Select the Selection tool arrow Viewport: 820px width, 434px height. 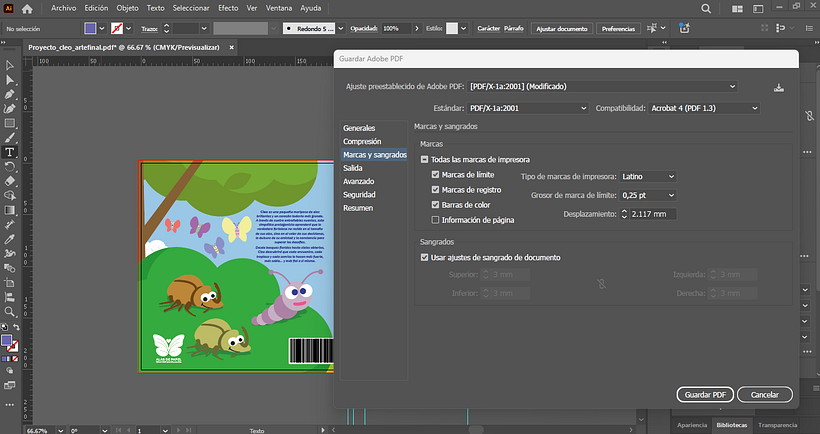9,65
